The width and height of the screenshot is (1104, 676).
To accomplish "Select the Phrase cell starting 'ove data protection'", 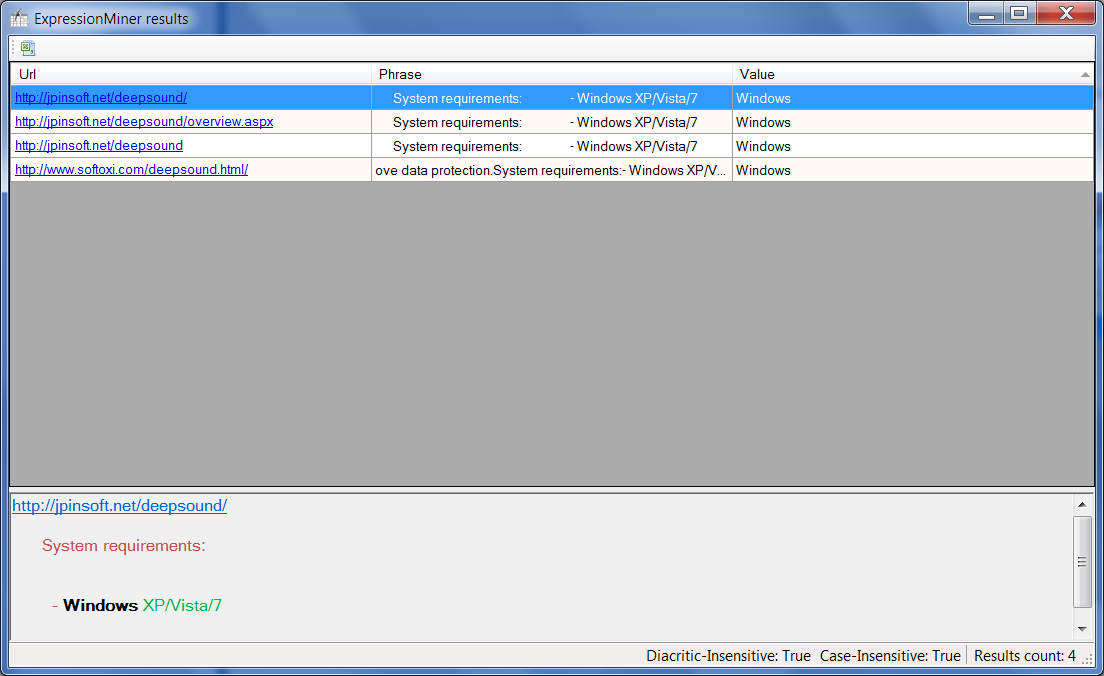I will (x=552, y=170).
